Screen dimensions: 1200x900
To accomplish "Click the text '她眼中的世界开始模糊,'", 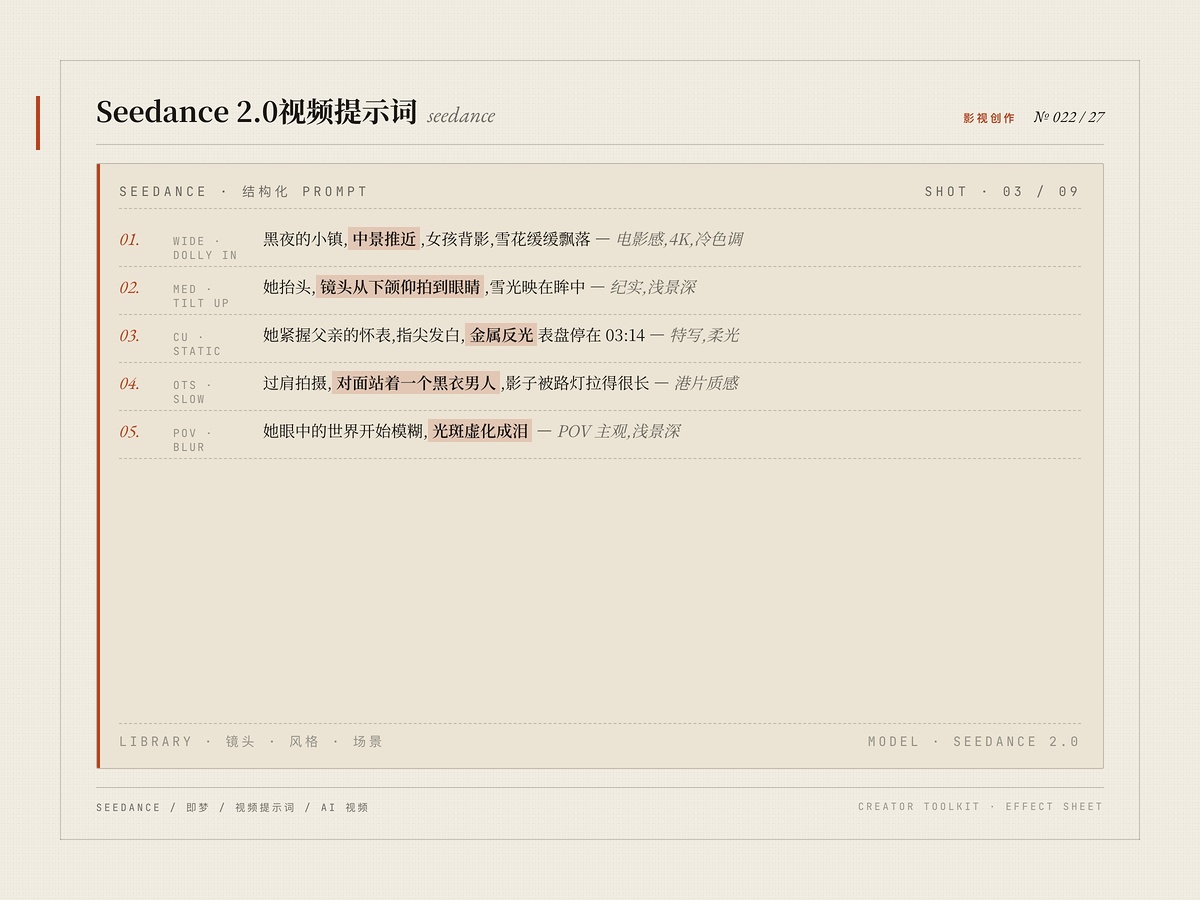I will coord(345,431).
